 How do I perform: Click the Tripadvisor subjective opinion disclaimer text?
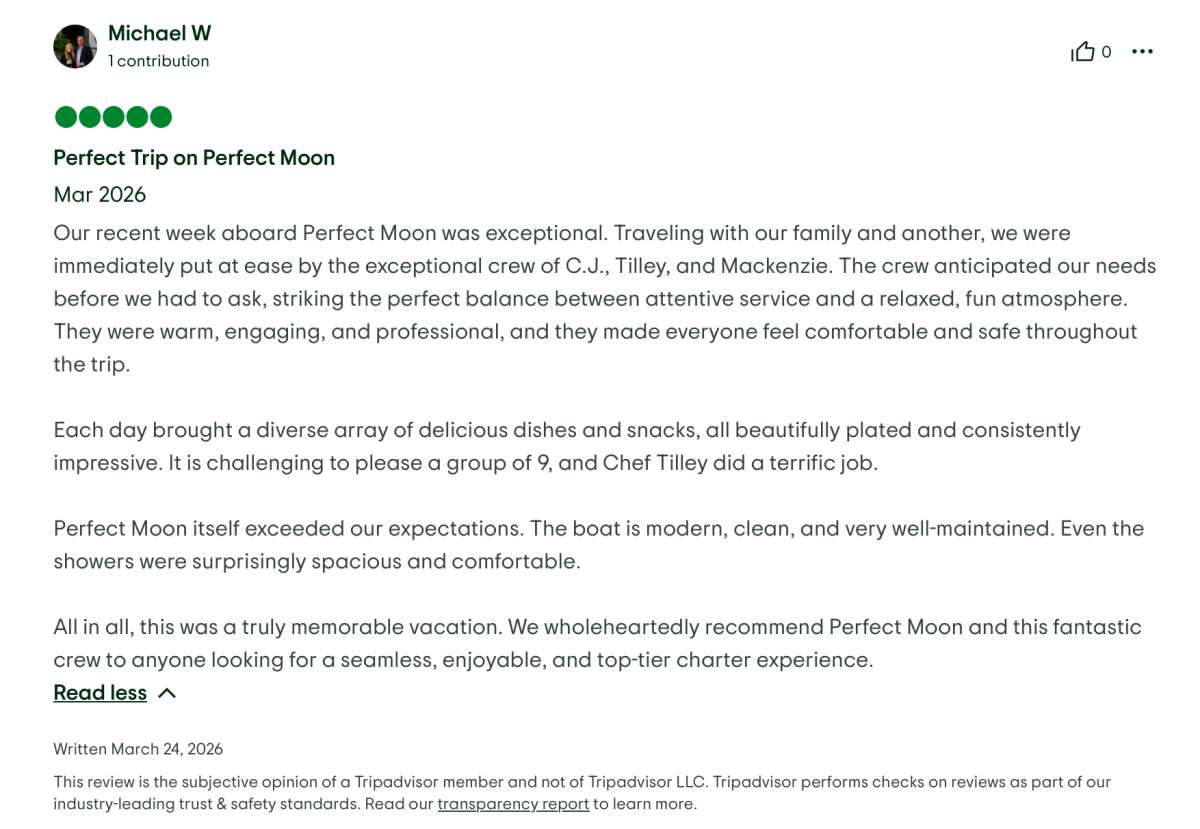coord(582,782)
